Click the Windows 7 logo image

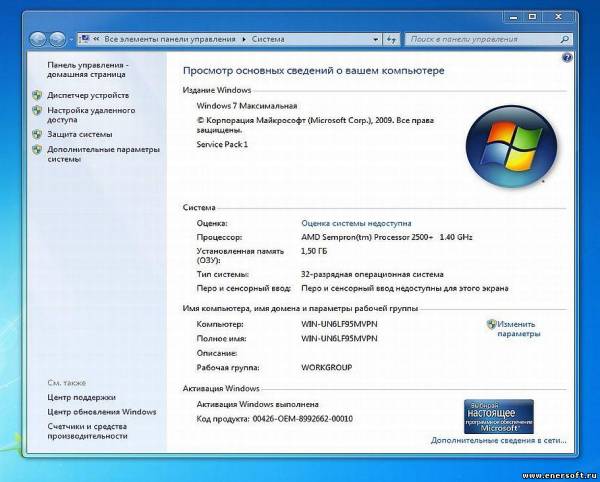coord(512,147)
